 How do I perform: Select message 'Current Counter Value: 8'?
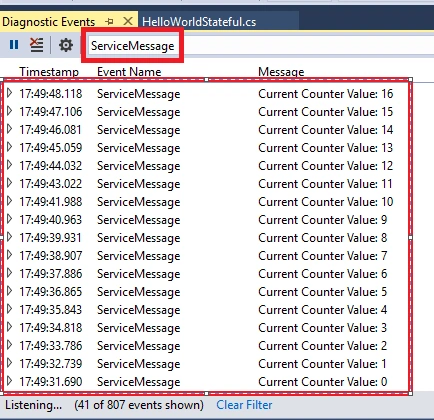(323, 238)
